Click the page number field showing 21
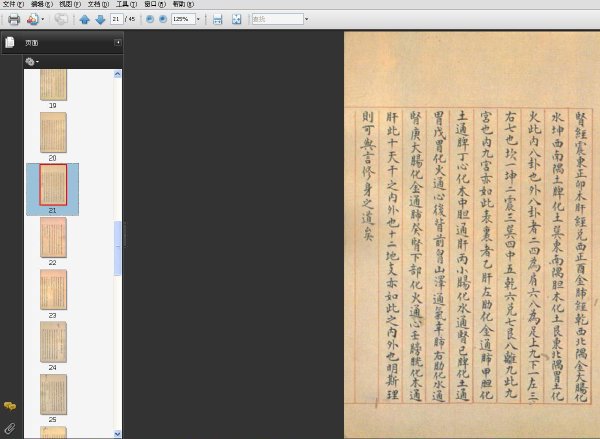This screenshot has height=439, width=600. (116, 19)
